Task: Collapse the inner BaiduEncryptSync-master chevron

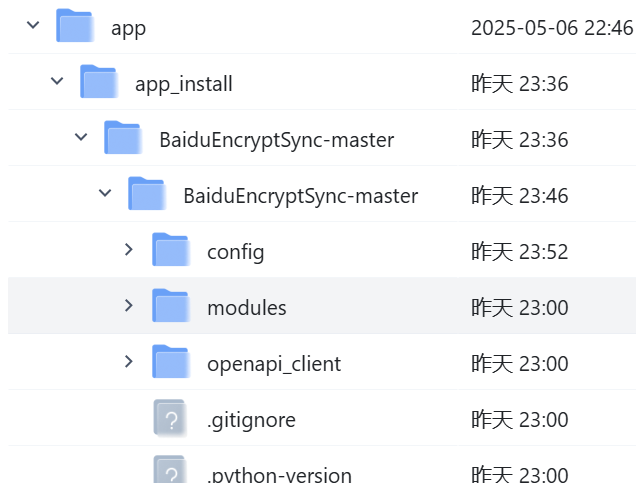Action: pos(105,194)
